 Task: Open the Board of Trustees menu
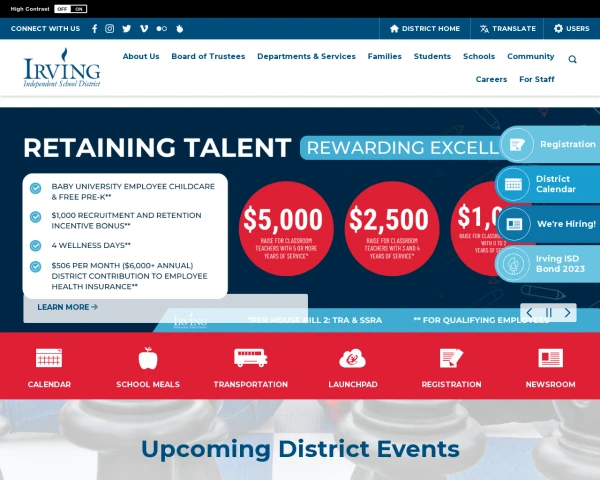(208, 56)
